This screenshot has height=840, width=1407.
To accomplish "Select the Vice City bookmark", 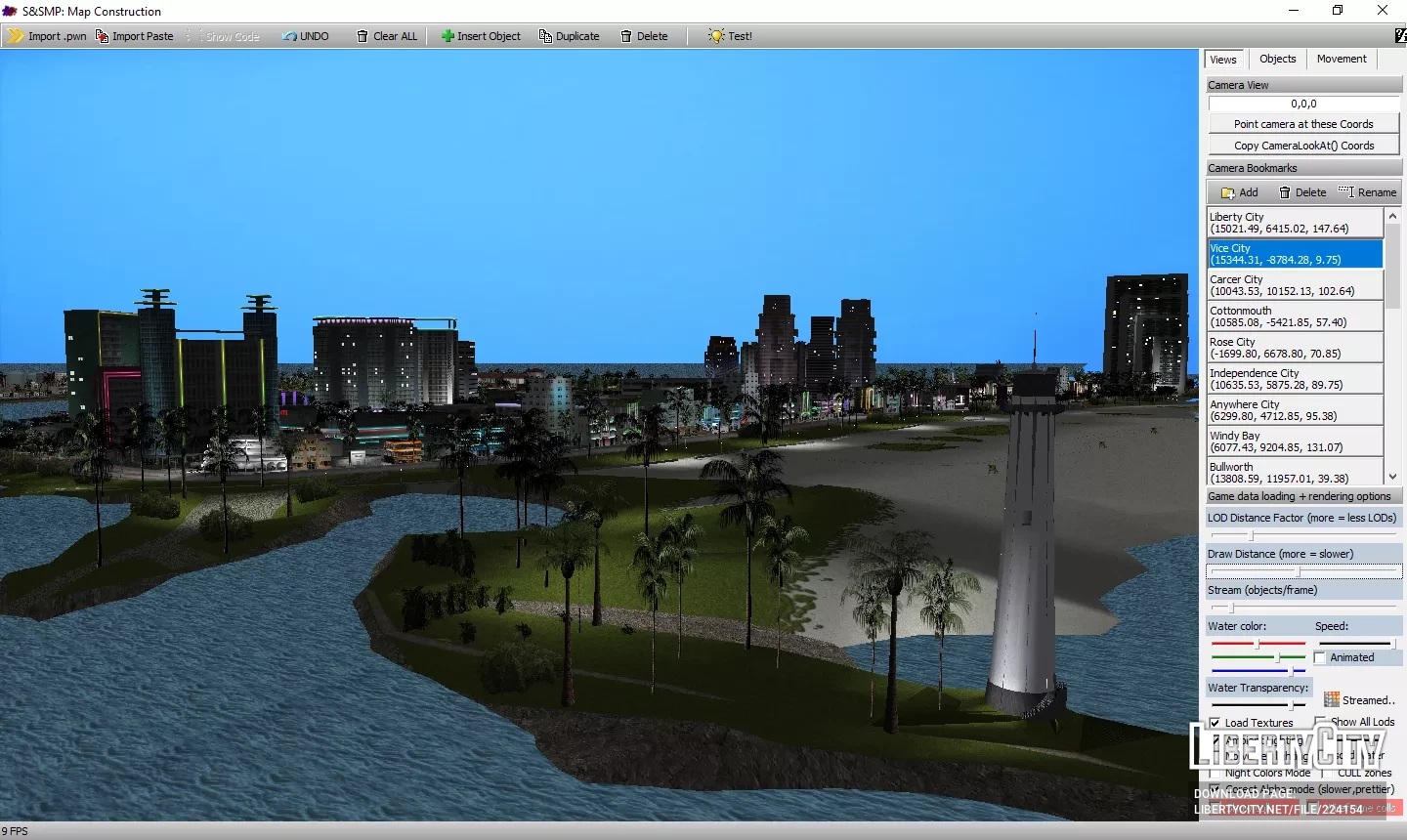I will coord(1296,254).
